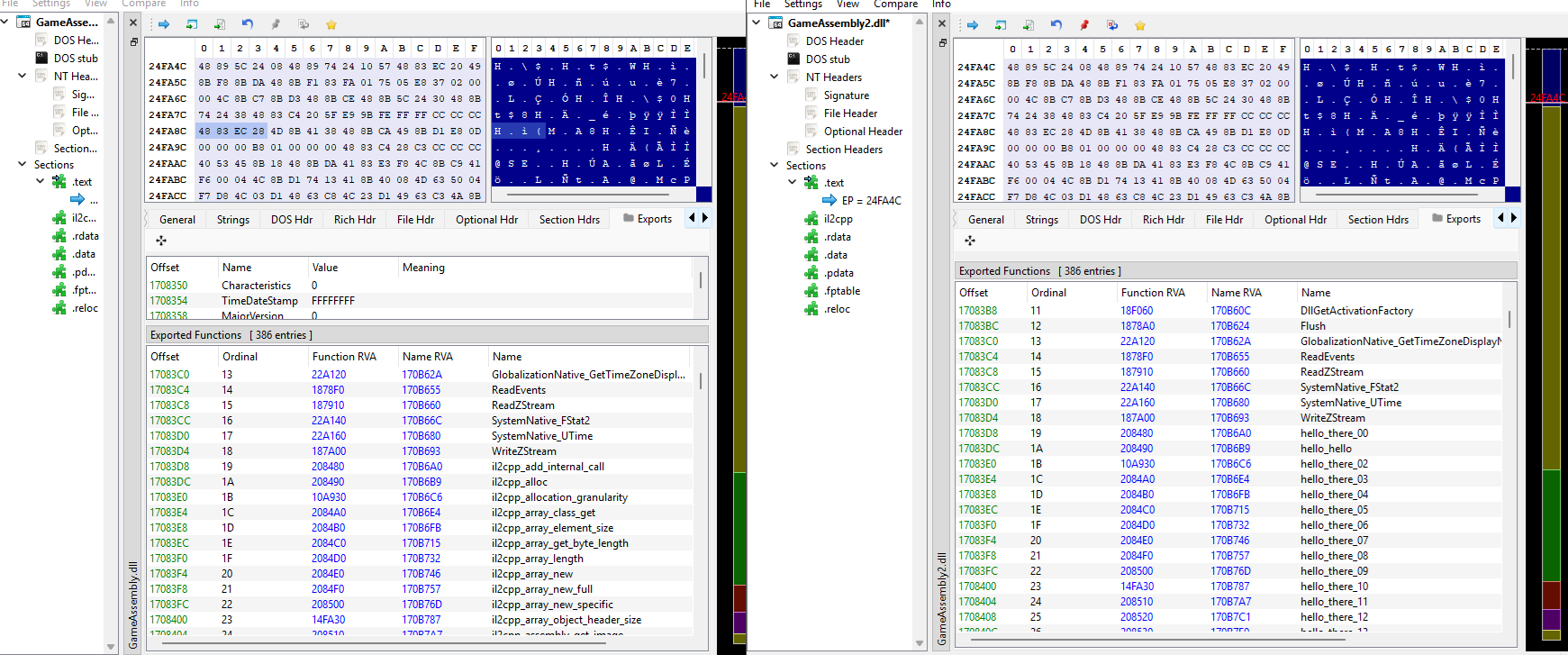Switch to General tab in GameAssembly2 window
The height and width of the screenshot is (655, 1568).
(x=986, y=219)
